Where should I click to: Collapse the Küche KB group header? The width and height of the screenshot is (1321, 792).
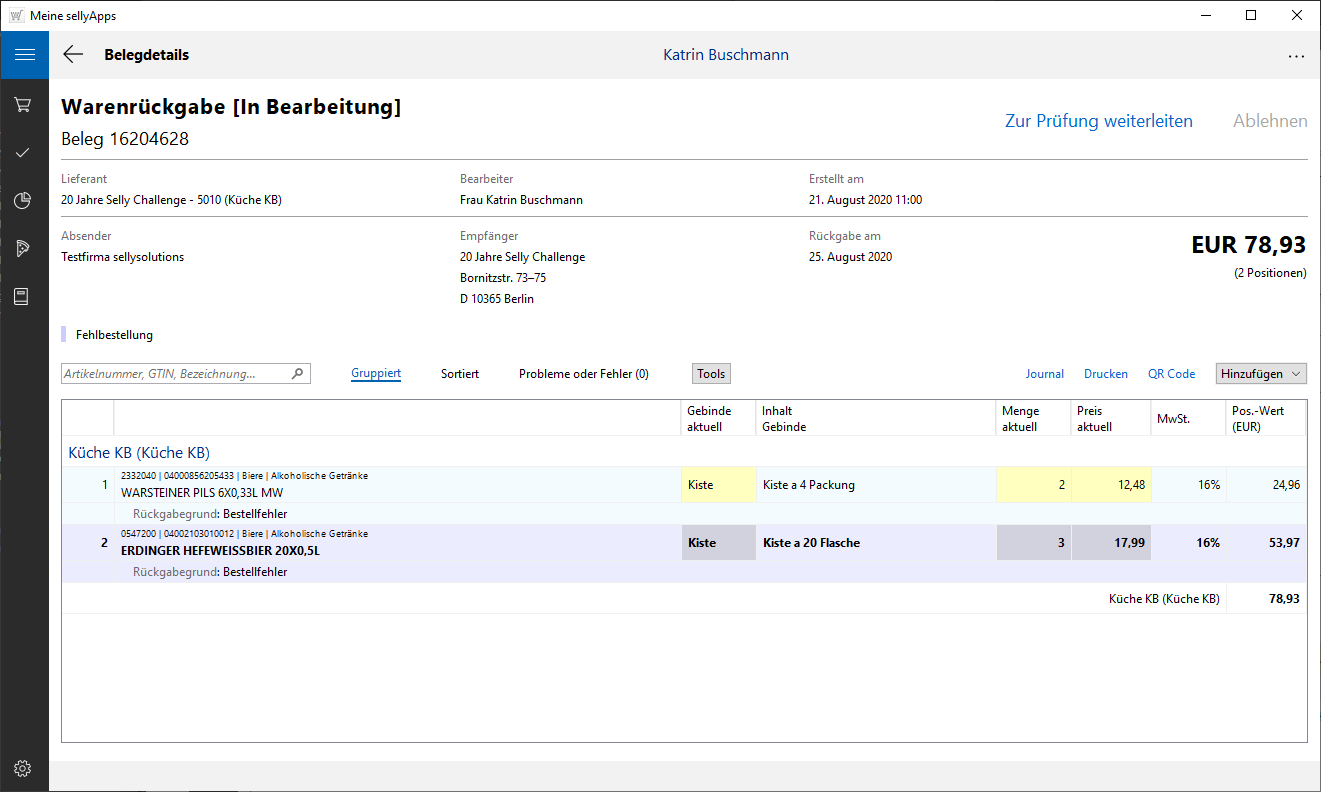pos(139,452)
